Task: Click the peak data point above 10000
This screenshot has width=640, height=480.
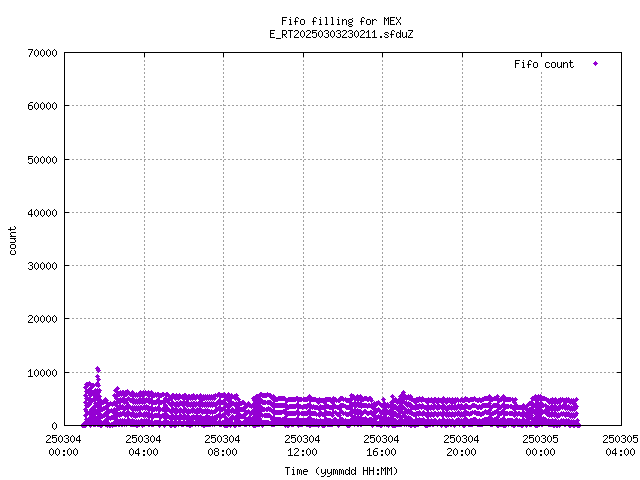Action: point(98,369)
